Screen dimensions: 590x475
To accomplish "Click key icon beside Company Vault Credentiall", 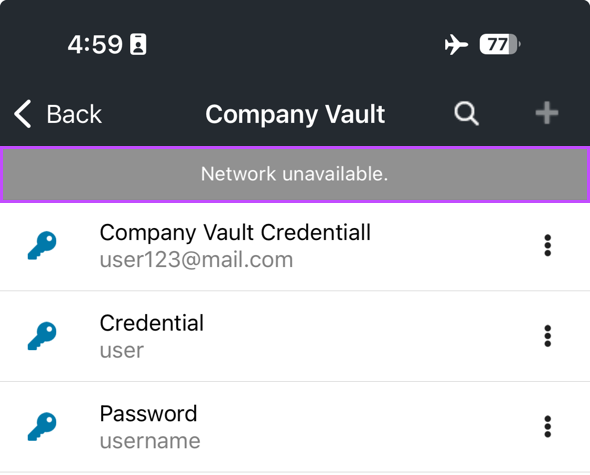I will [x=42, y=245].
